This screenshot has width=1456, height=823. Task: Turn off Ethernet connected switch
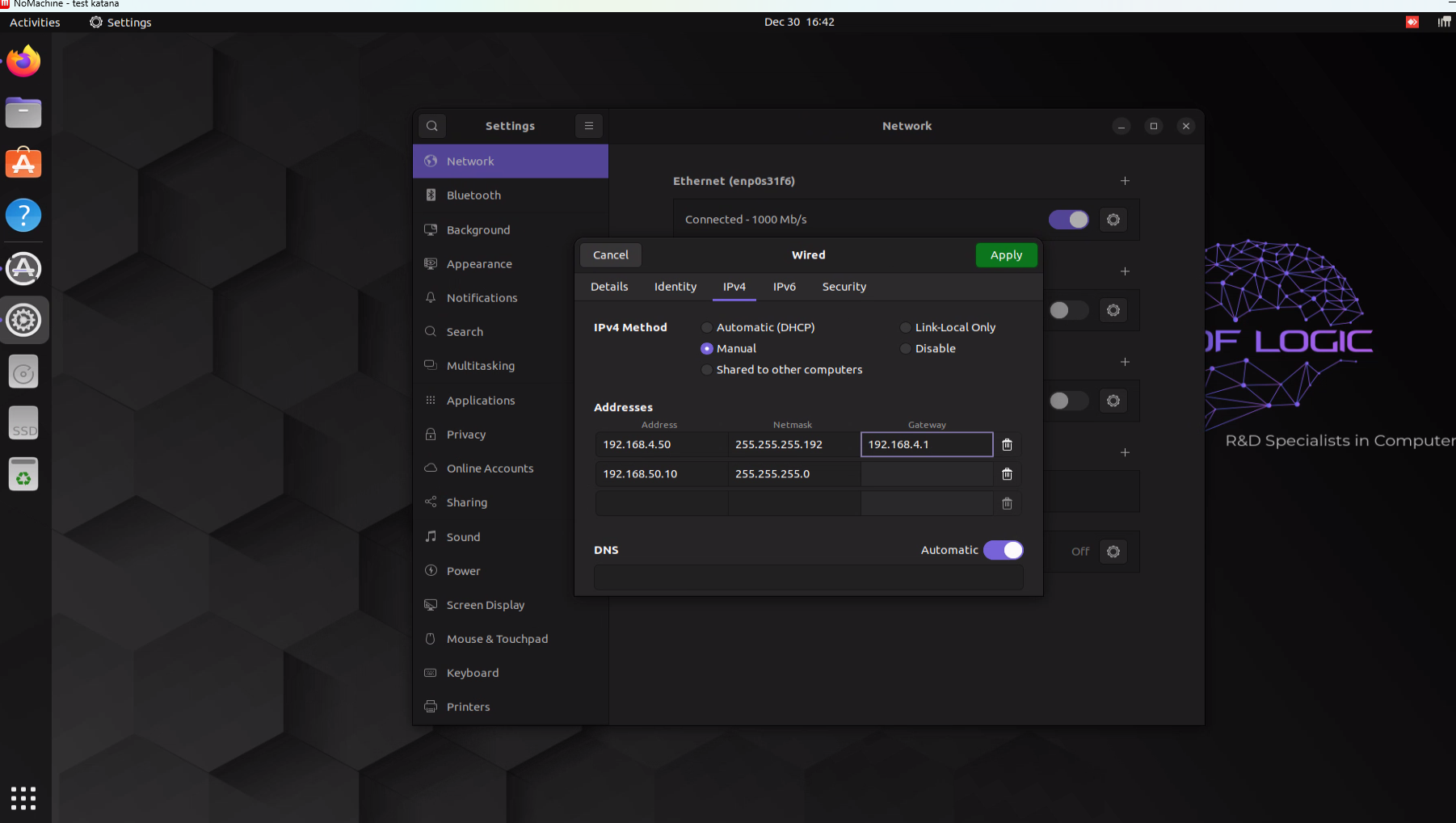click(1068, 220)
